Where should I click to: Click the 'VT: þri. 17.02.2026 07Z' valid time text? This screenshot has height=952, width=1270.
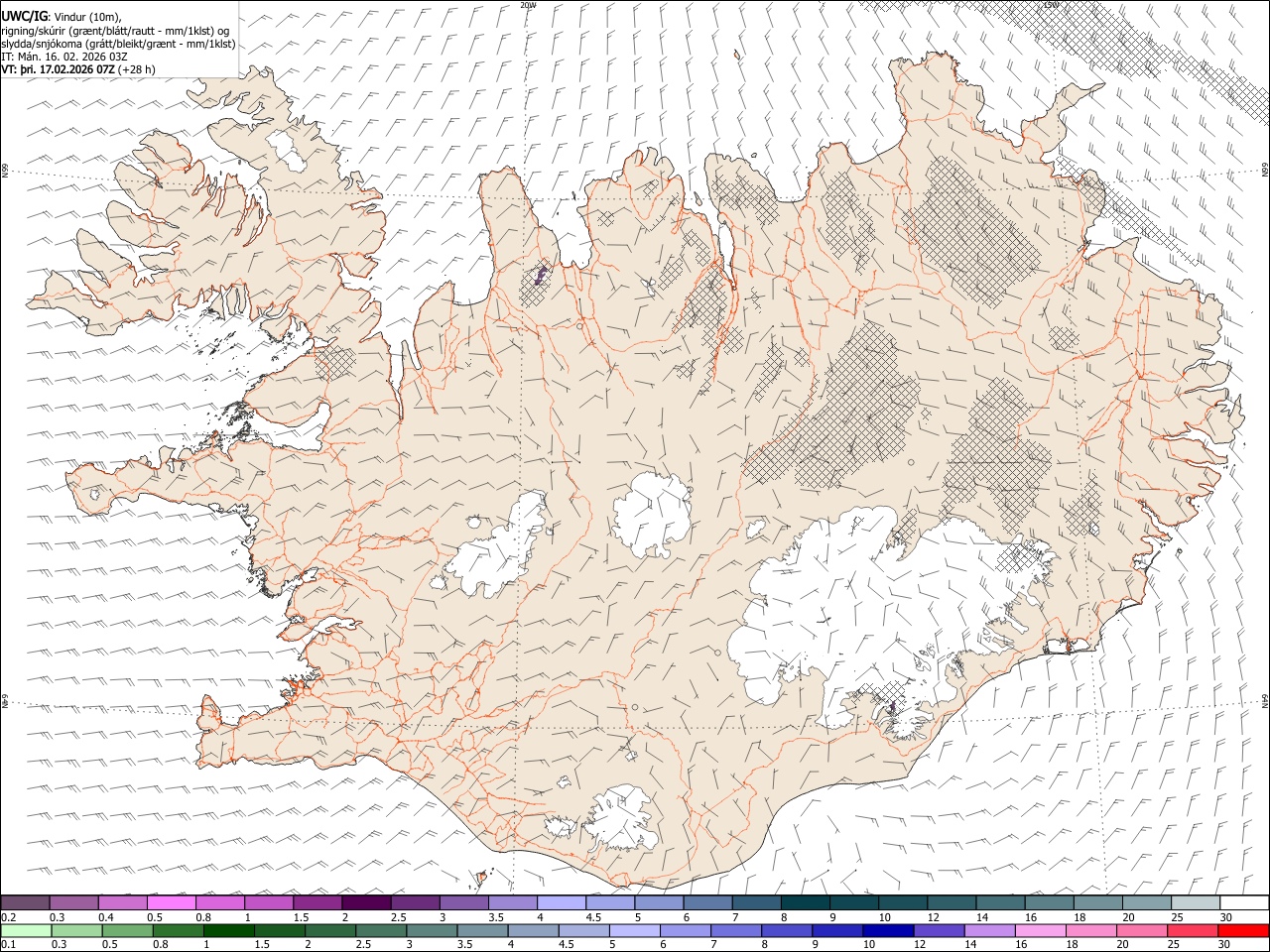point(59,70)
